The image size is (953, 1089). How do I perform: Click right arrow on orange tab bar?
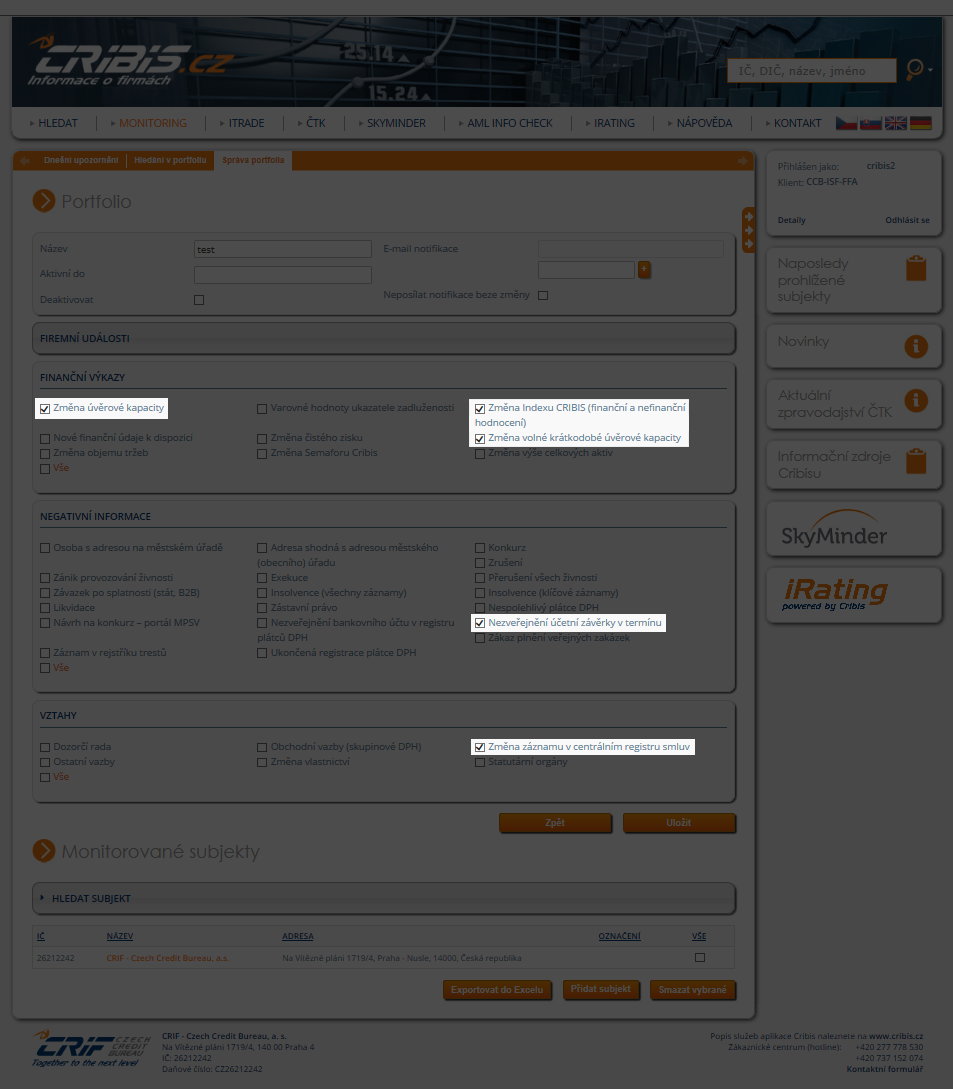[742, 160]
